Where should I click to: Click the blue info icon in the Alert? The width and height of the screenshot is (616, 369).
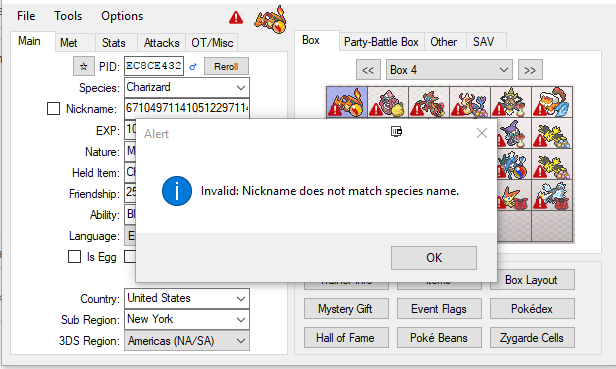[x=177, y=191]
